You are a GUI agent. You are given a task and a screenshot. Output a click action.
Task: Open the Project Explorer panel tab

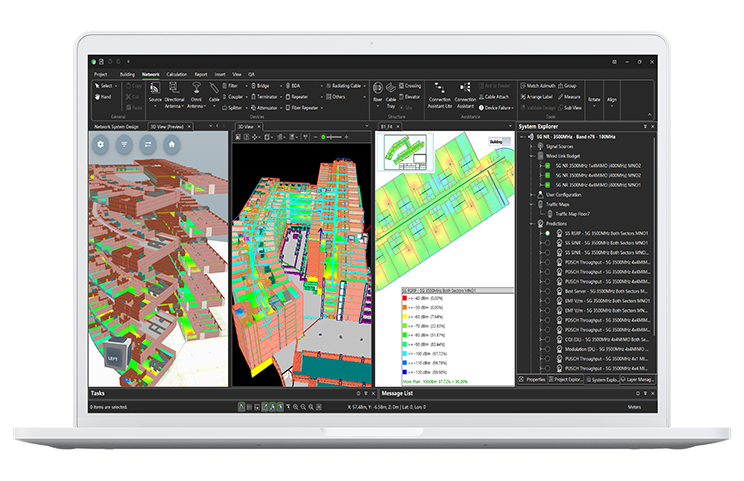click(565, 379)
